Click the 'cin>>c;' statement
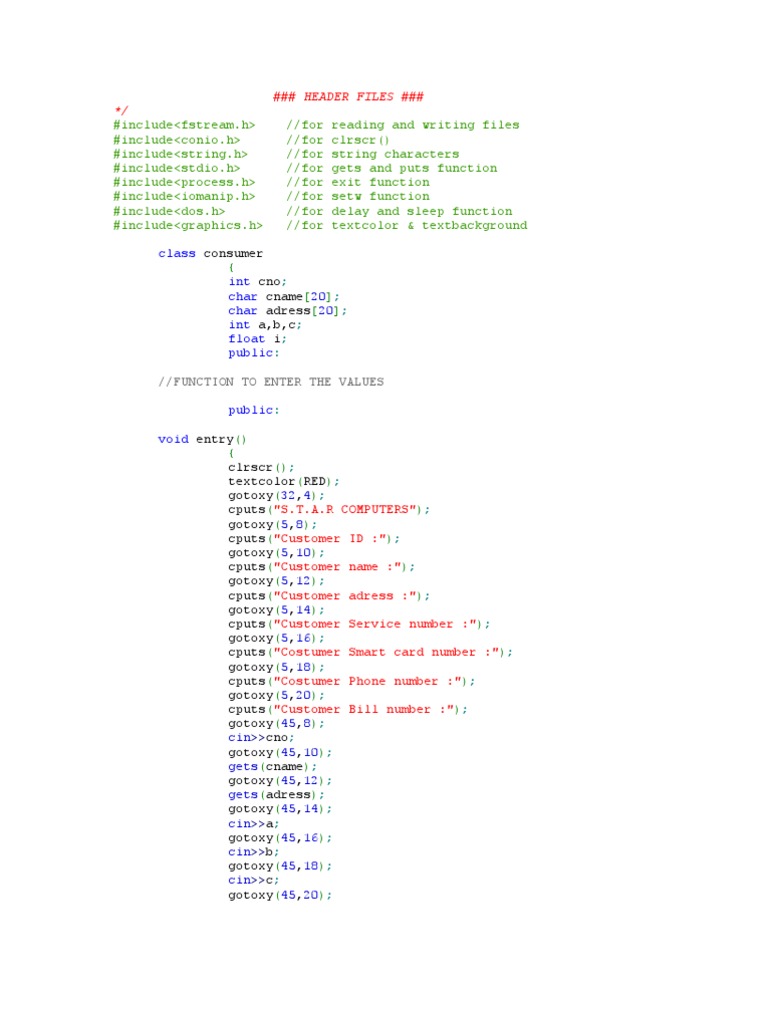Viewport: 768px width, 1024px height. pyautogui.click(x=253, y=880)
